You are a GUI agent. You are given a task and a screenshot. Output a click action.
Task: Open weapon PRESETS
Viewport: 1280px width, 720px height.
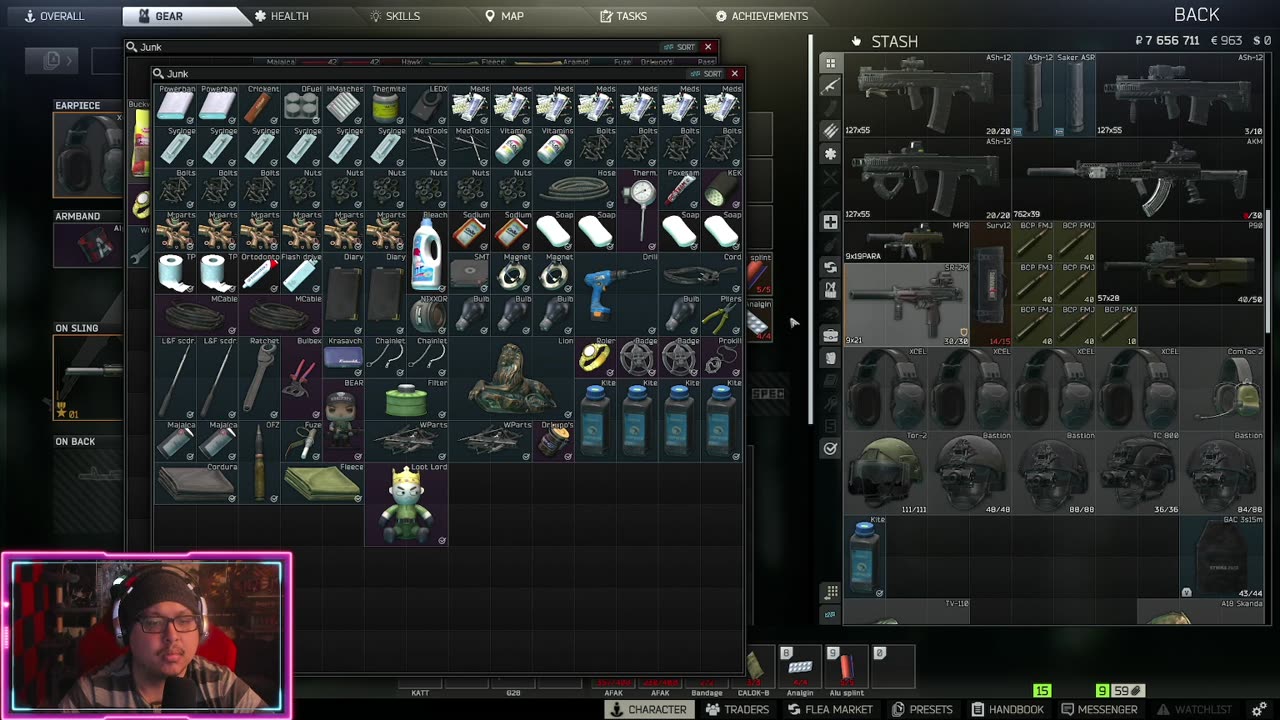coord(922,709)
